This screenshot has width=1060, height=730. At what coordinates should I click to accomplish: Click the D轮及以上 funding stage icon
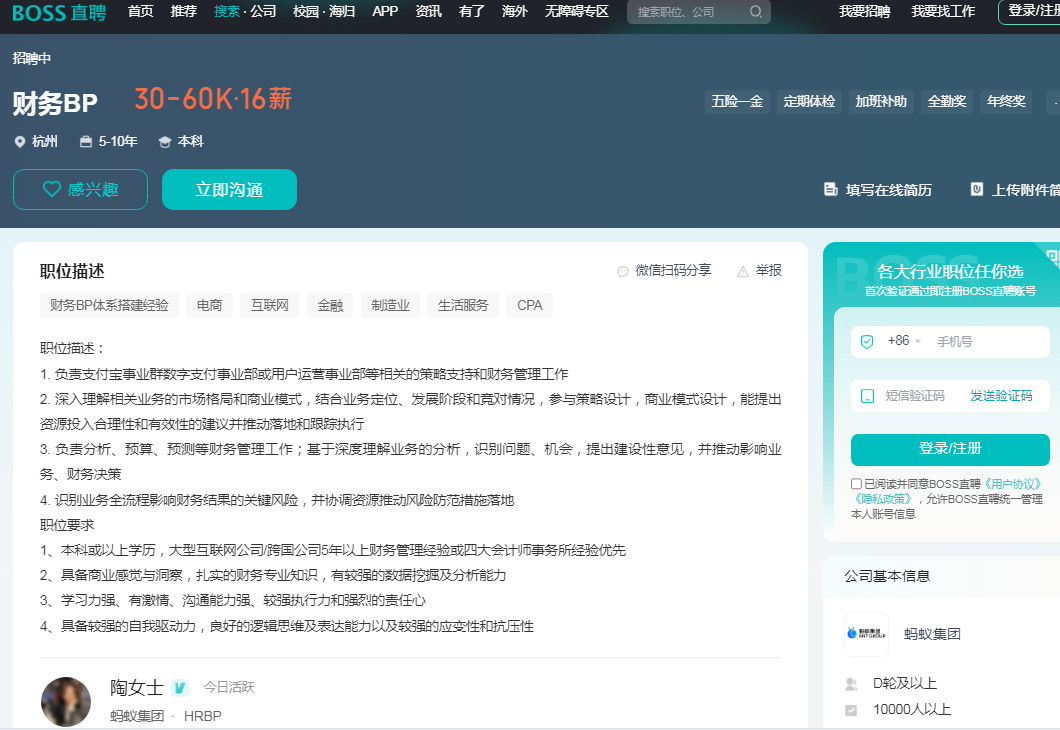(x=852, y=684)
